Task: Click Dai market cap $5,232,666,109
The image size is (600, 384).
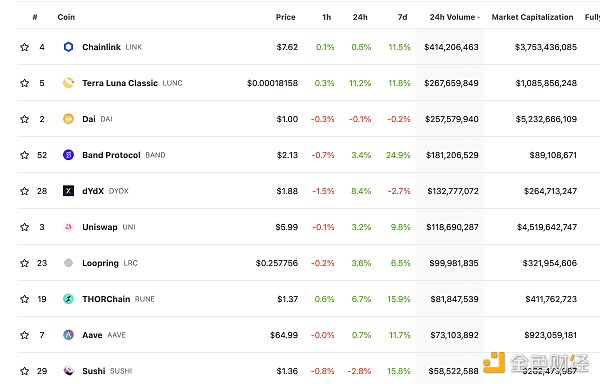Action: click(546, 119)
